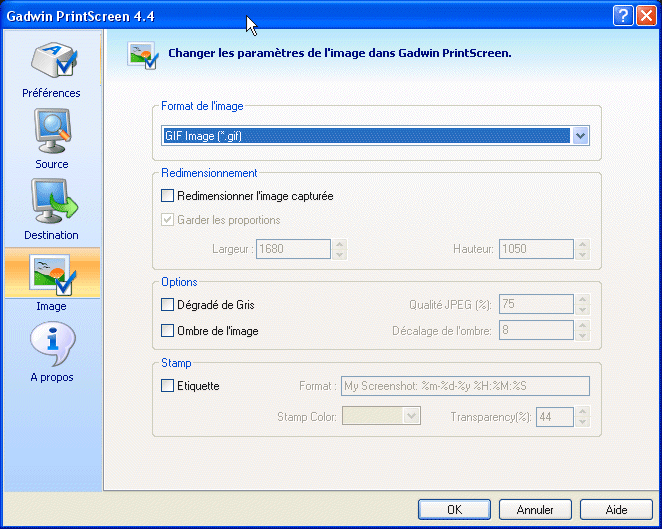Toggle Garder les proportions checkbox
This screenshot has width=662, height=529.
click(x=167, y=220)
